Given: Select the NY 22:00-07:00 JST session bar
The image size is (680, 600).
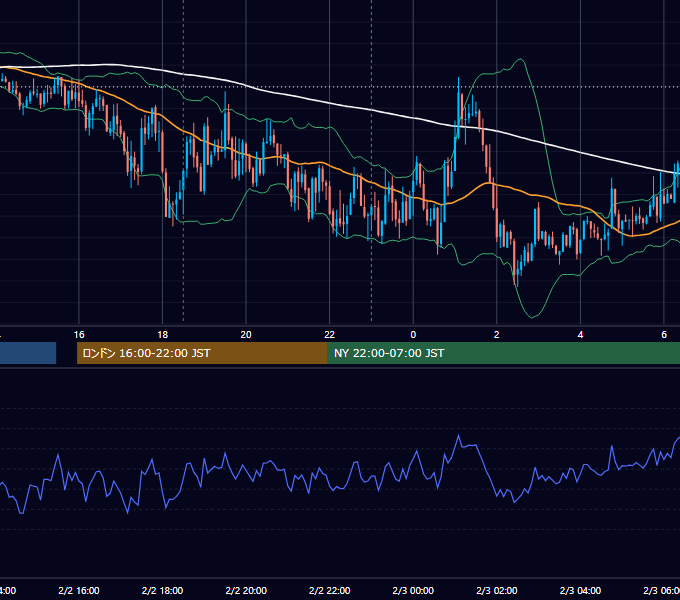Looking at the screenshot, I should click(503, 353).
